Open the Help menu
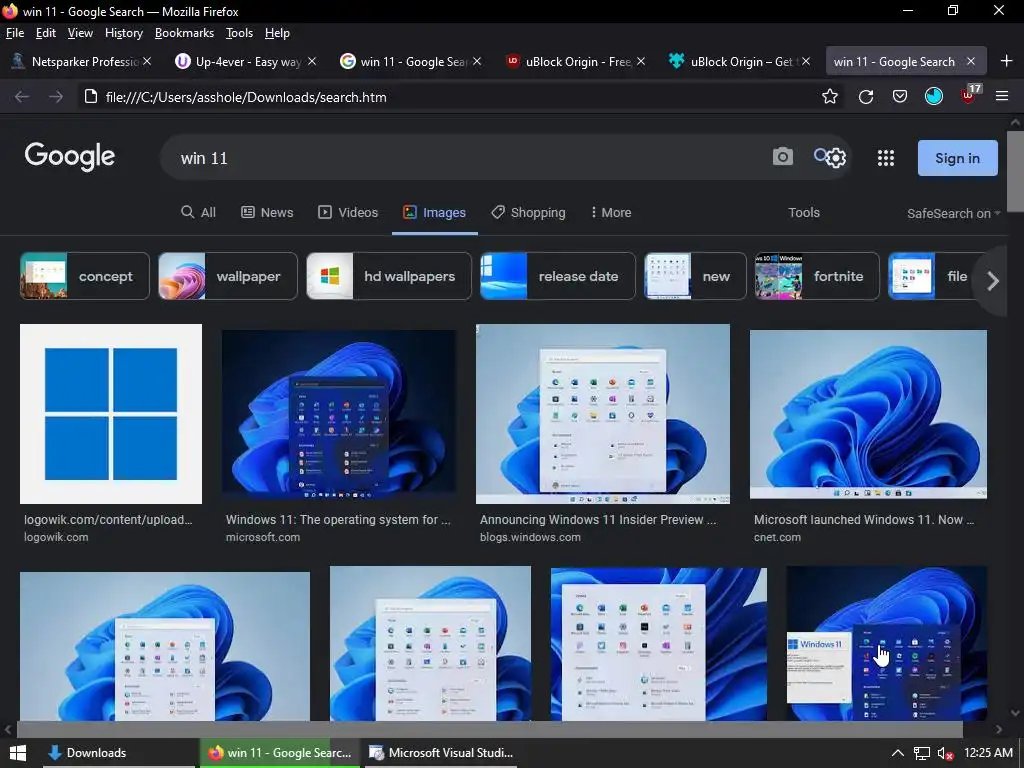The image size is (1024, 768). 277,33
